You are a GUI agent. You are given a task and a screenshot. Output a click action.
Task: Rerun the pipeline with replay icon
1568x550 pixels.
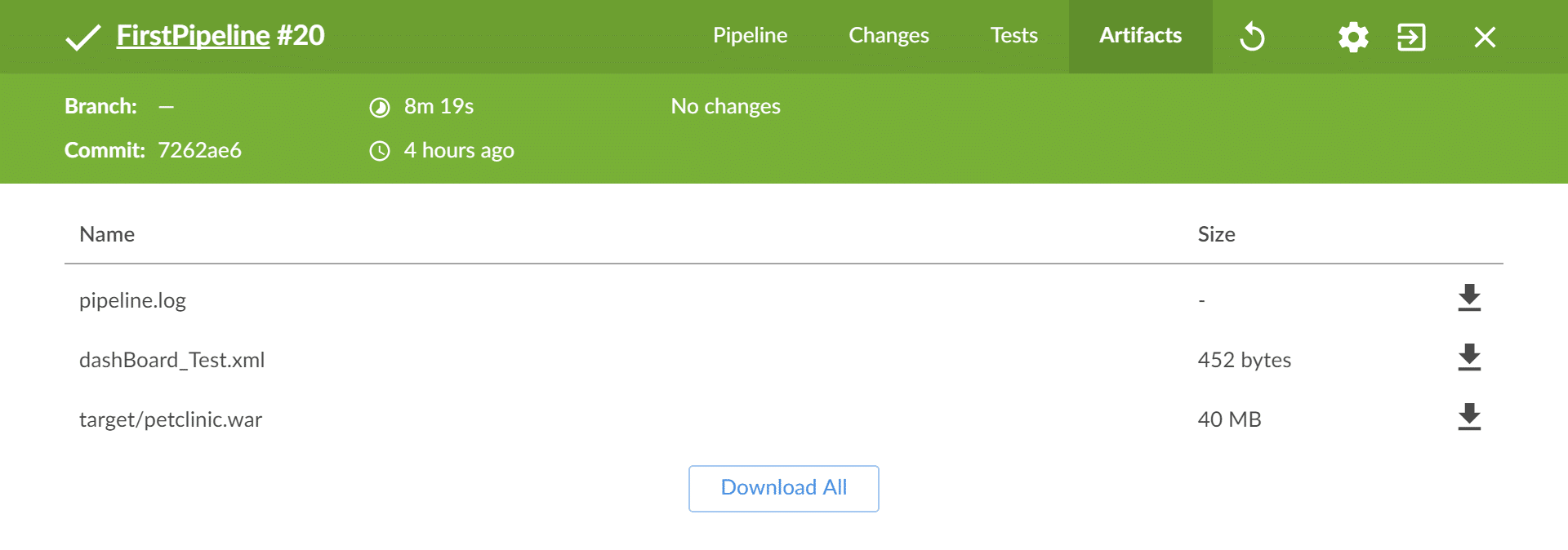tap(1252, 37)
